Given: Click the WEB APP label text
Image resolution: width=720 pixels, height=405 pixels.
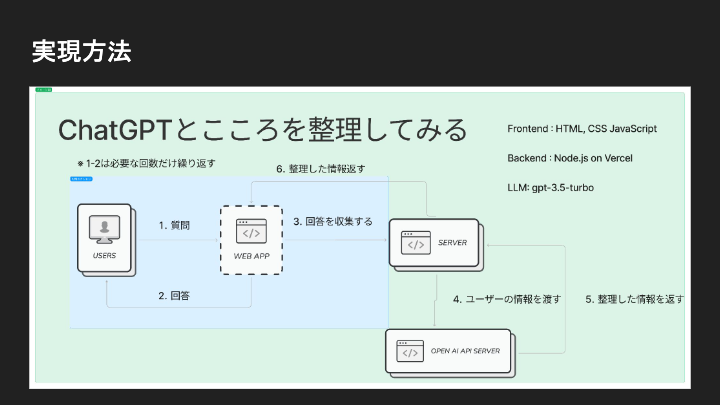Looking at the screenshot, I should (251, 256).
